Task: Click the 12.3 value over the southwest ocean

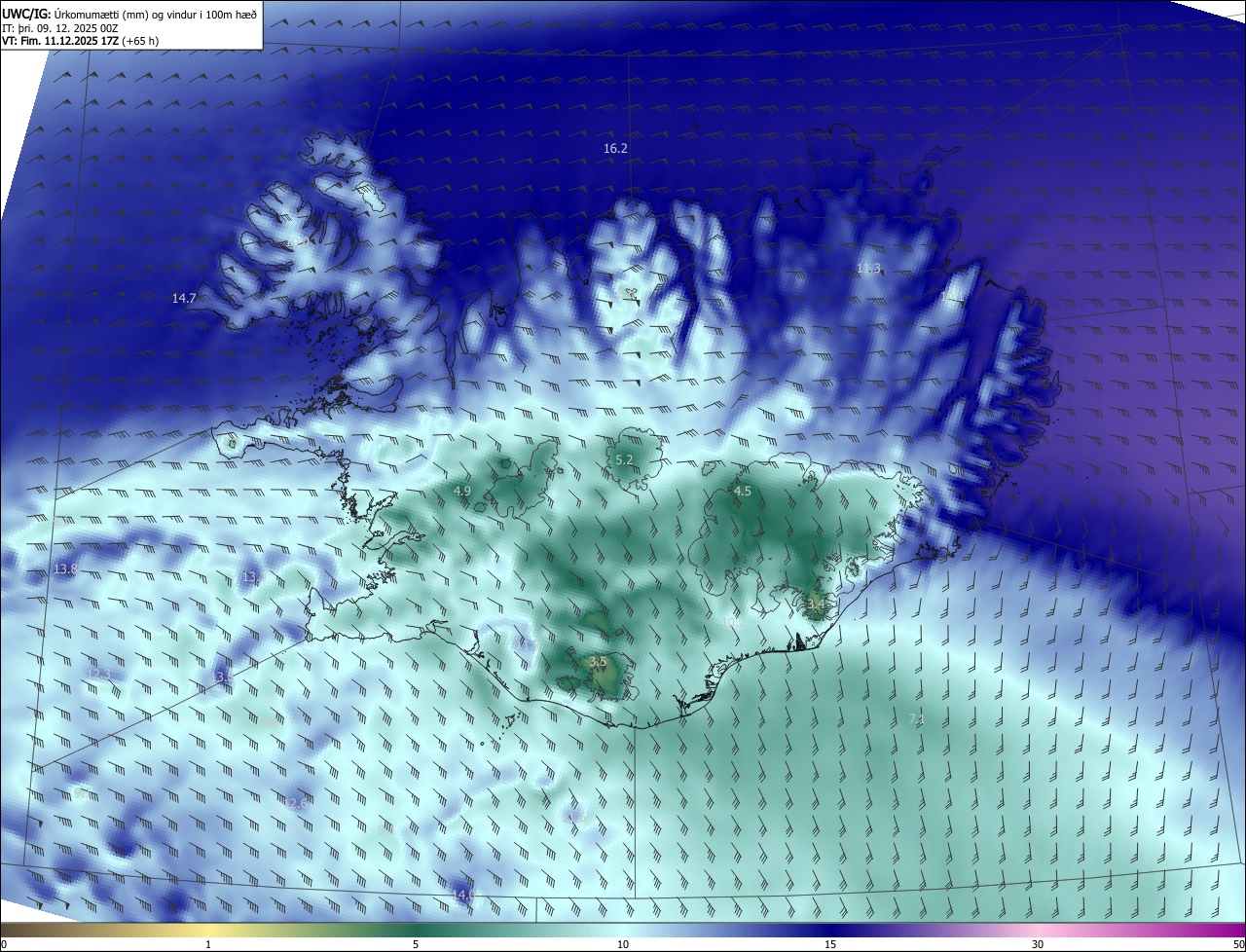Action: point(98,674)
